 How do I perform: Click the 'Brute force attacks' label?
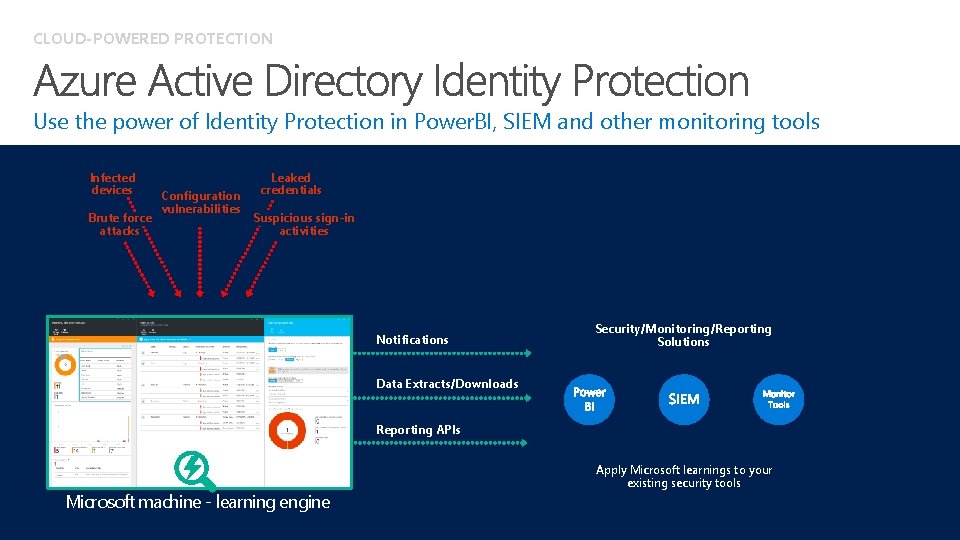[120, 224]
